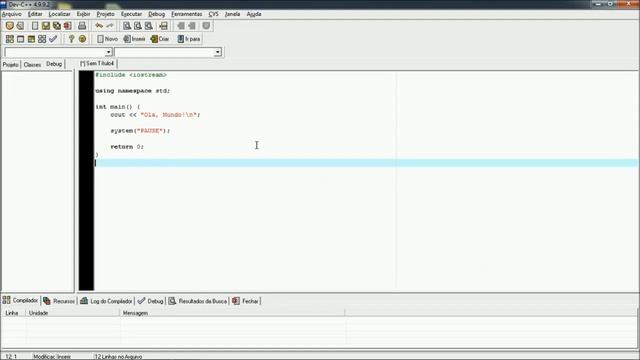
Task: Open help via the question mark icon
Action: tap(71, 39)
